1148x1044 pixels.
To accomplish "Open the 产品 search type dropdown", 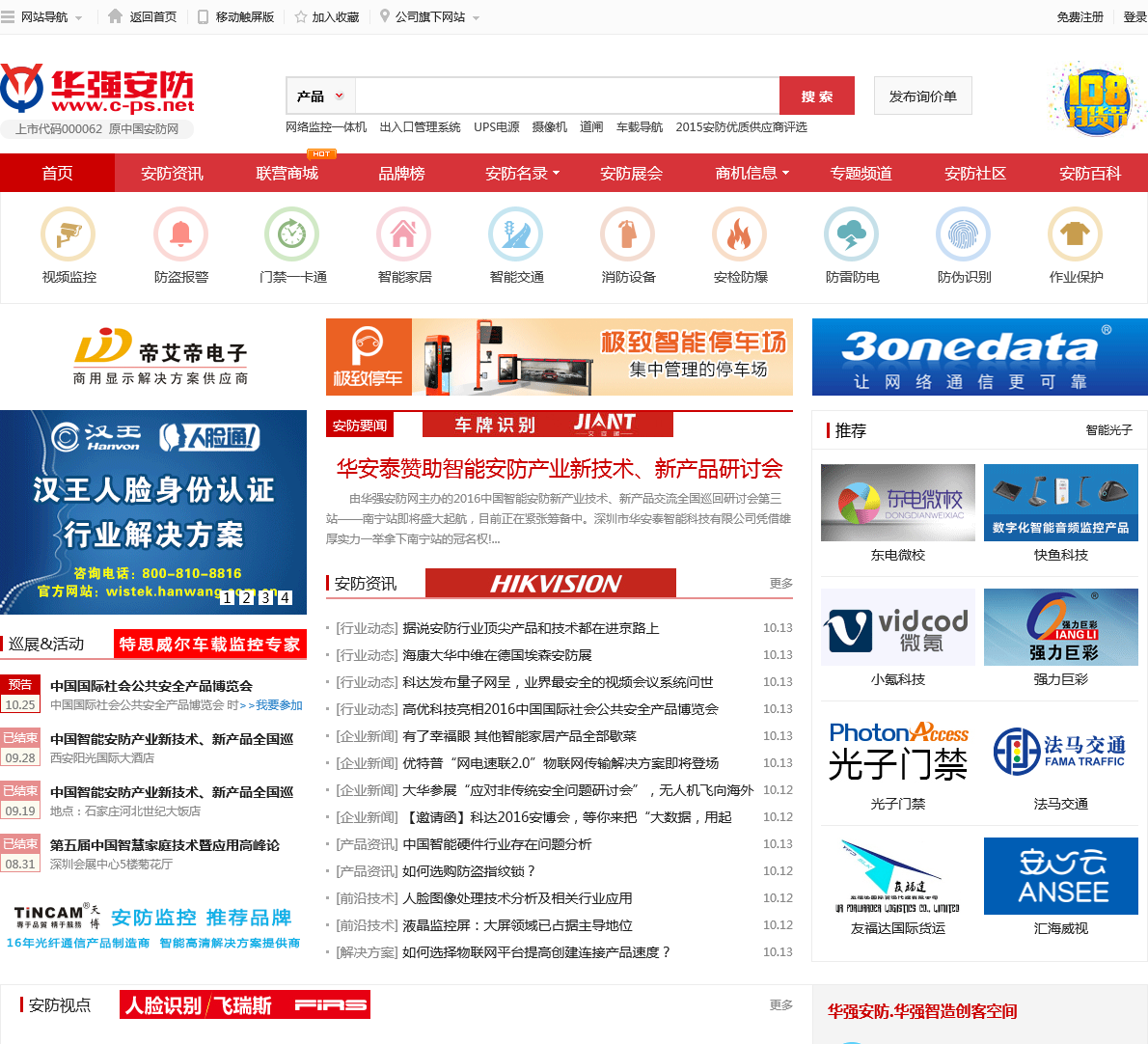I will pyautogui.click(x=320, y=96).
